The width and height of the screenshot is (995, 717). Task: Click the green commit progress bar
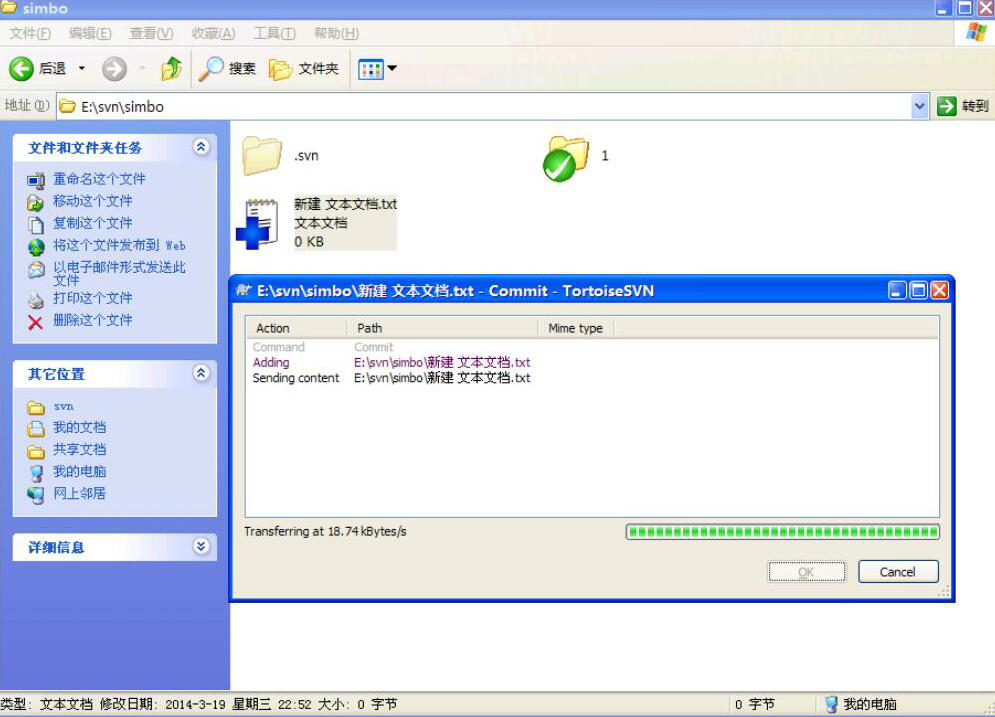pos(782,532)
